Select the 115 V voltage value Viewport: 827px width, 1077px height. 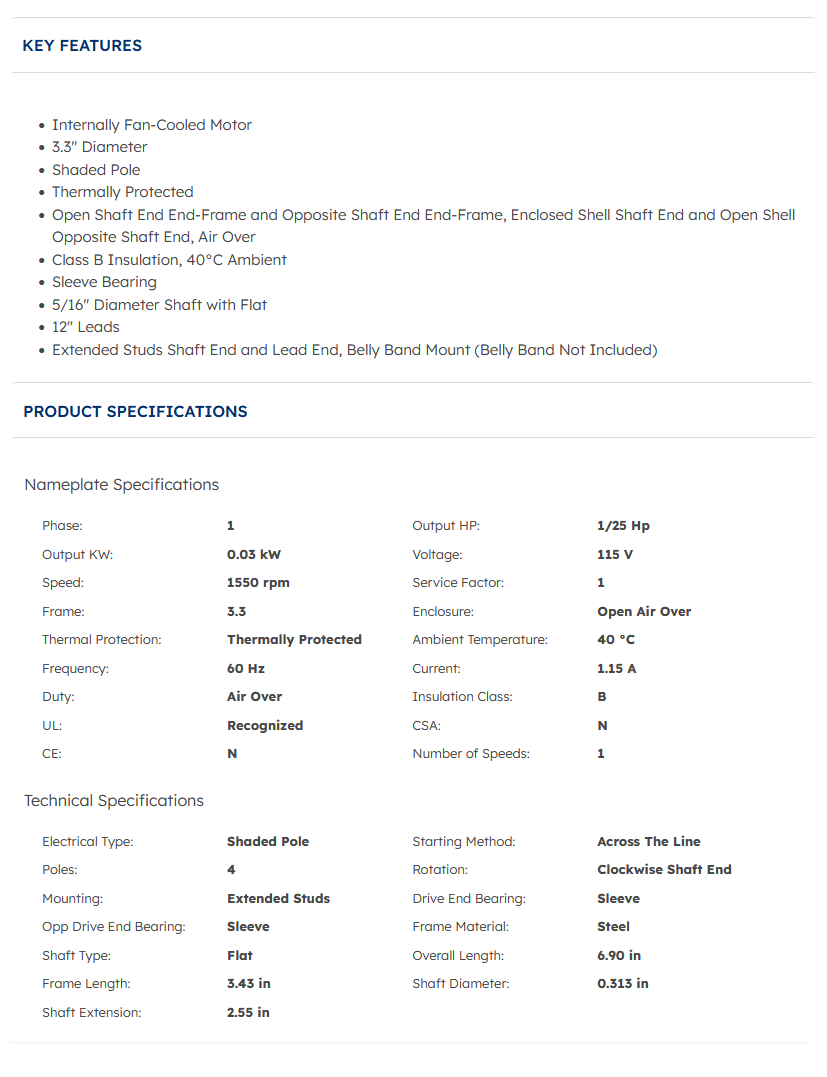click(615, 555)
